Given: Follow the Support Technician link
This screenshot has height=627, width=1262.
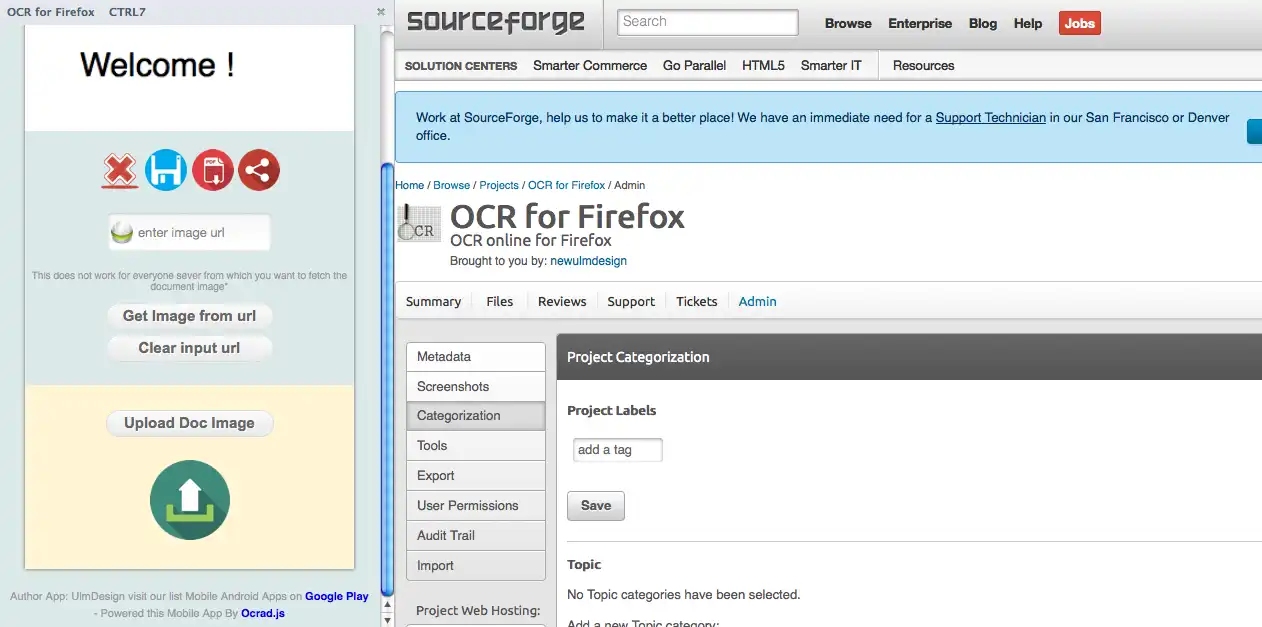Looking at the screenshot, I should click(x=991, y=117).
